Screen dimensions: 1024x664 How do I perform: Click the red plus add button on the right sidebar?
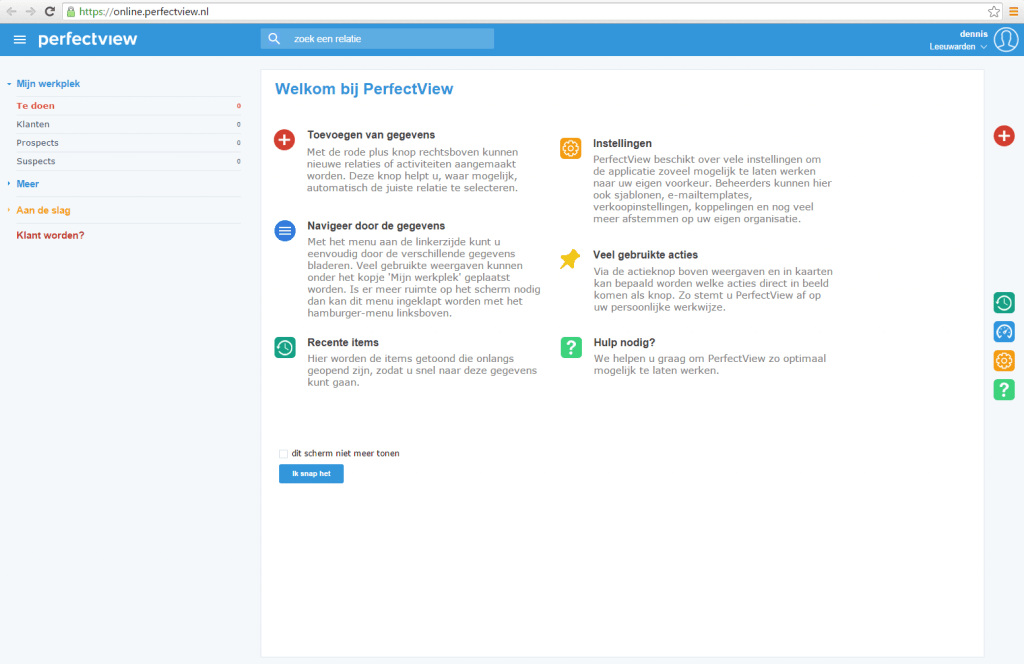tap(1004, 136)
